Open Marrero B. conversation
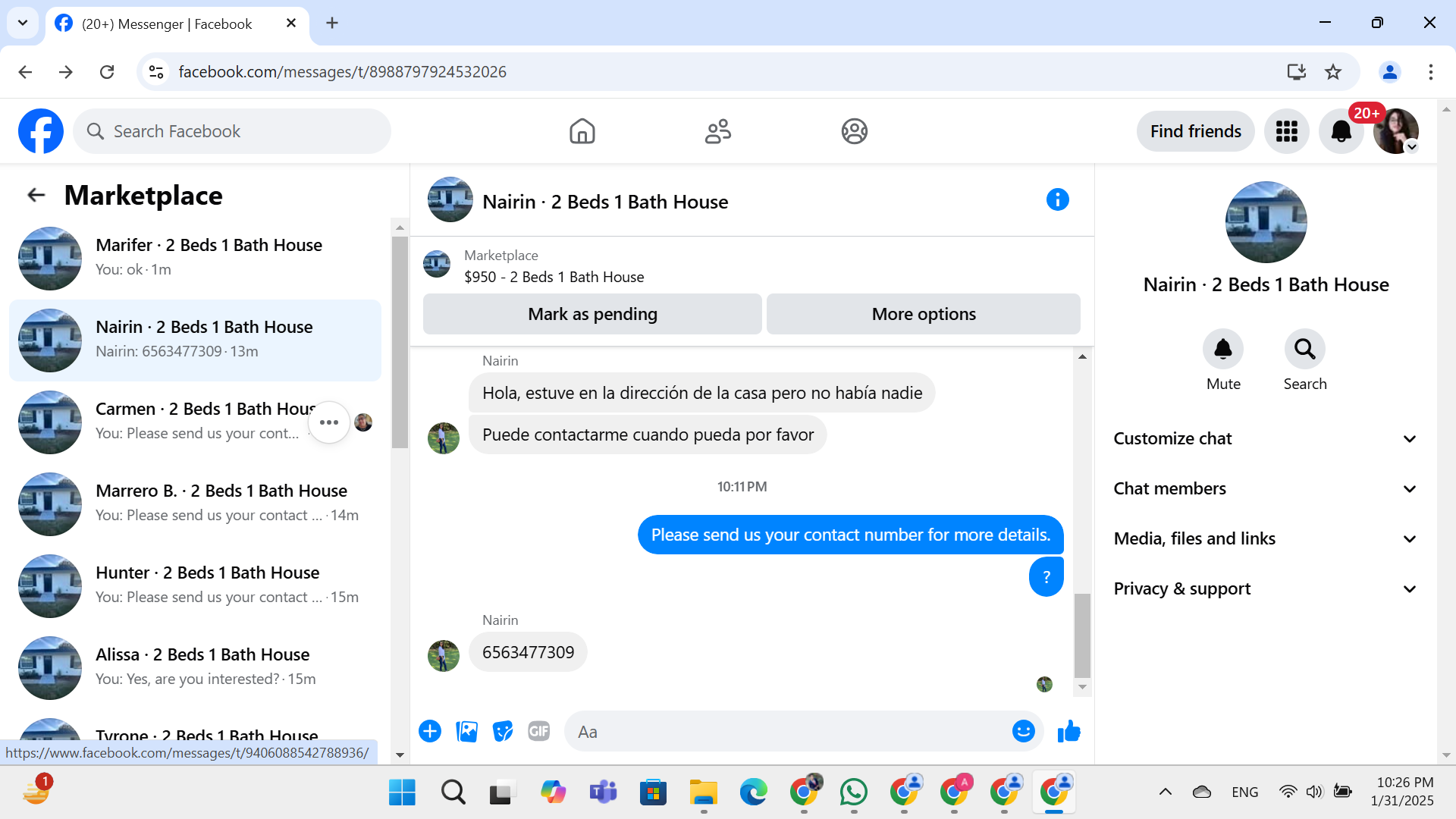Screen dimensions: 1456x819 pos(195,504)
